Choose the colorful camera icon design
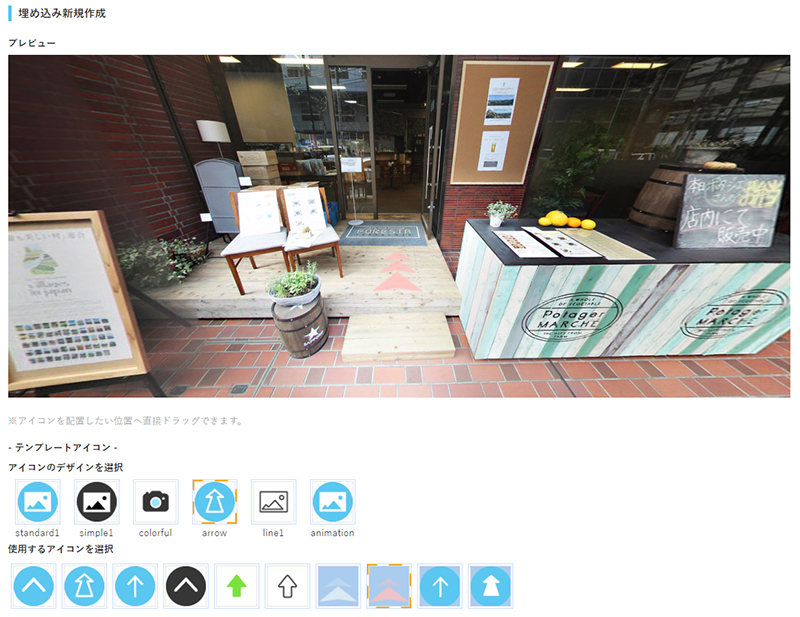800x617 pixels. [x=155, y=502]
